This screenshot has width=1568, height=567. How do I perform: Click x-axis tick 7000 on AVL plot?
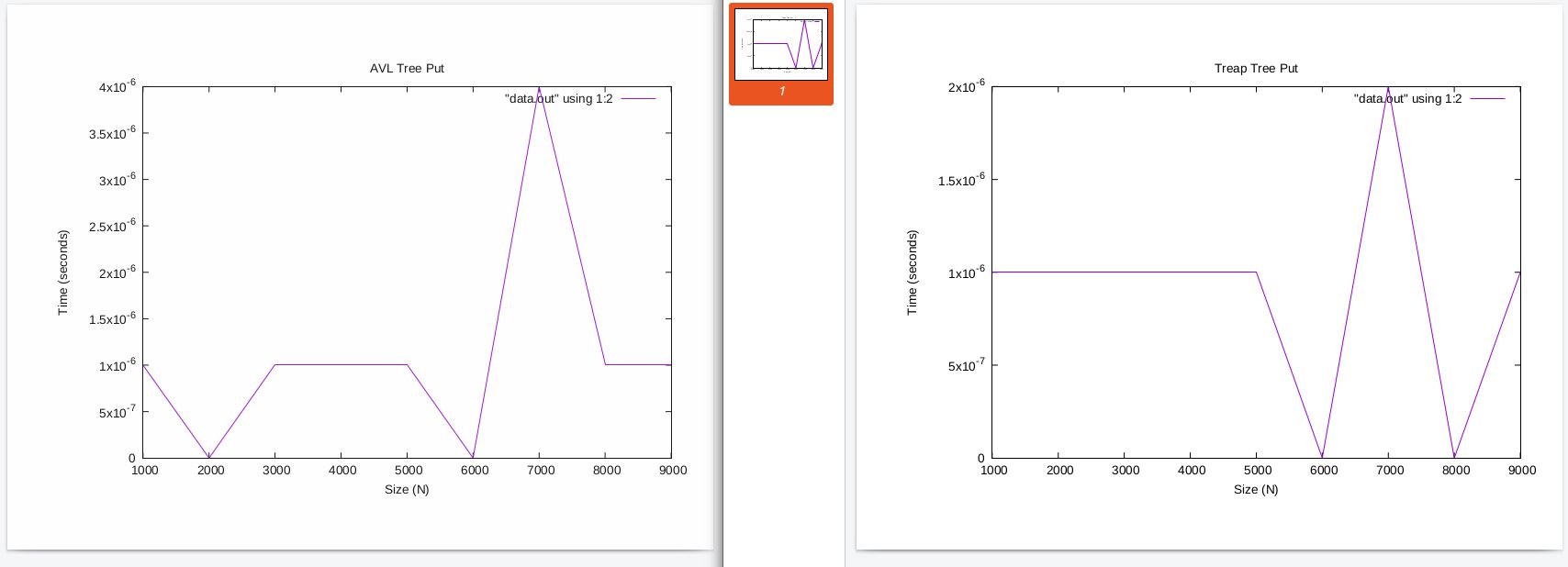pyautogui.click(x=541, y=471)
